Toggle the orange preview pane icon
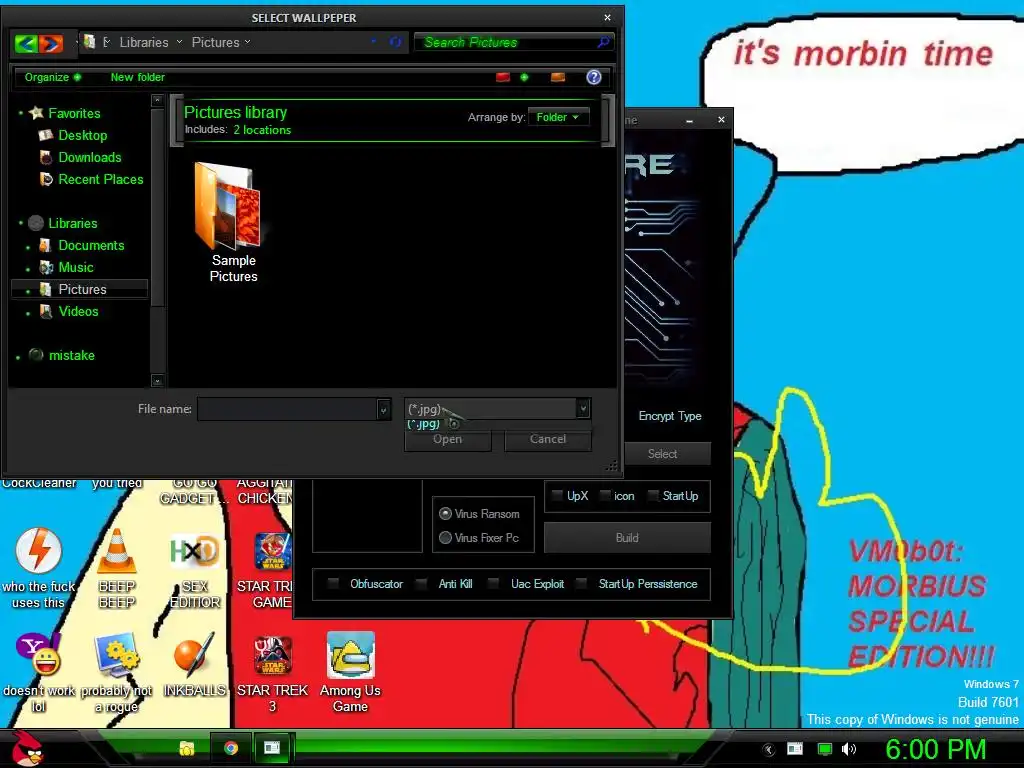 point(558,77)
